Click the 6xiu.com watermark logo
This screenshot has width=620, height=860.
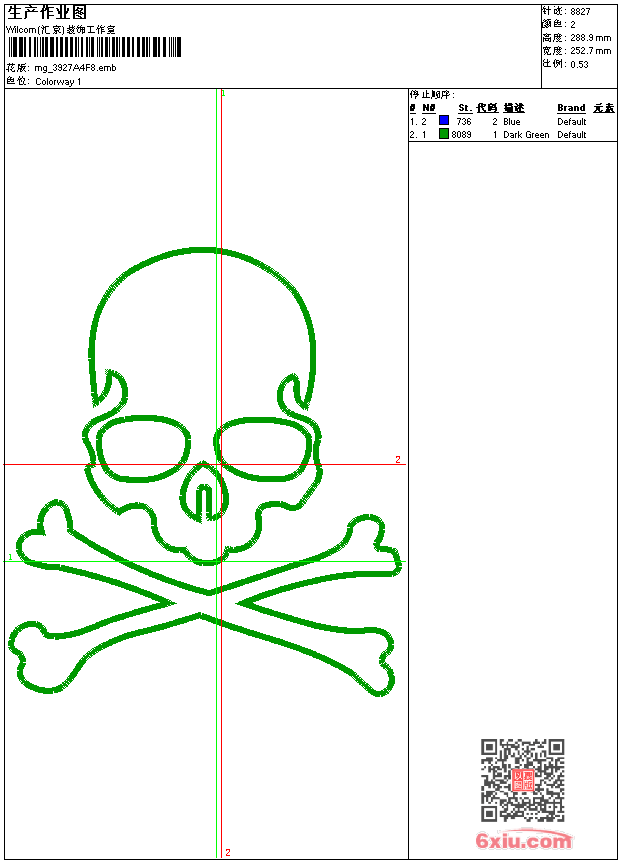[x=523, y=841]
